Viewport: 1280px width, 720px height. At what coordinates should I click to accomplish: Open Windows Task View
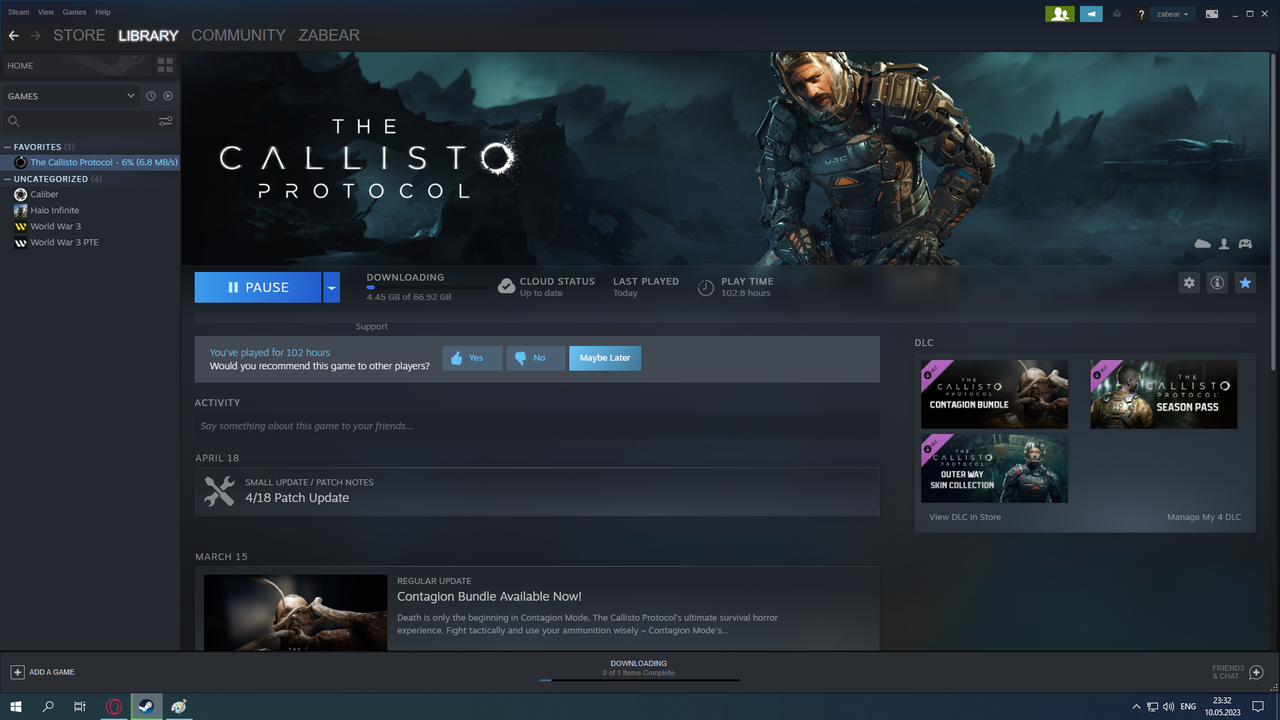(80, 706)
